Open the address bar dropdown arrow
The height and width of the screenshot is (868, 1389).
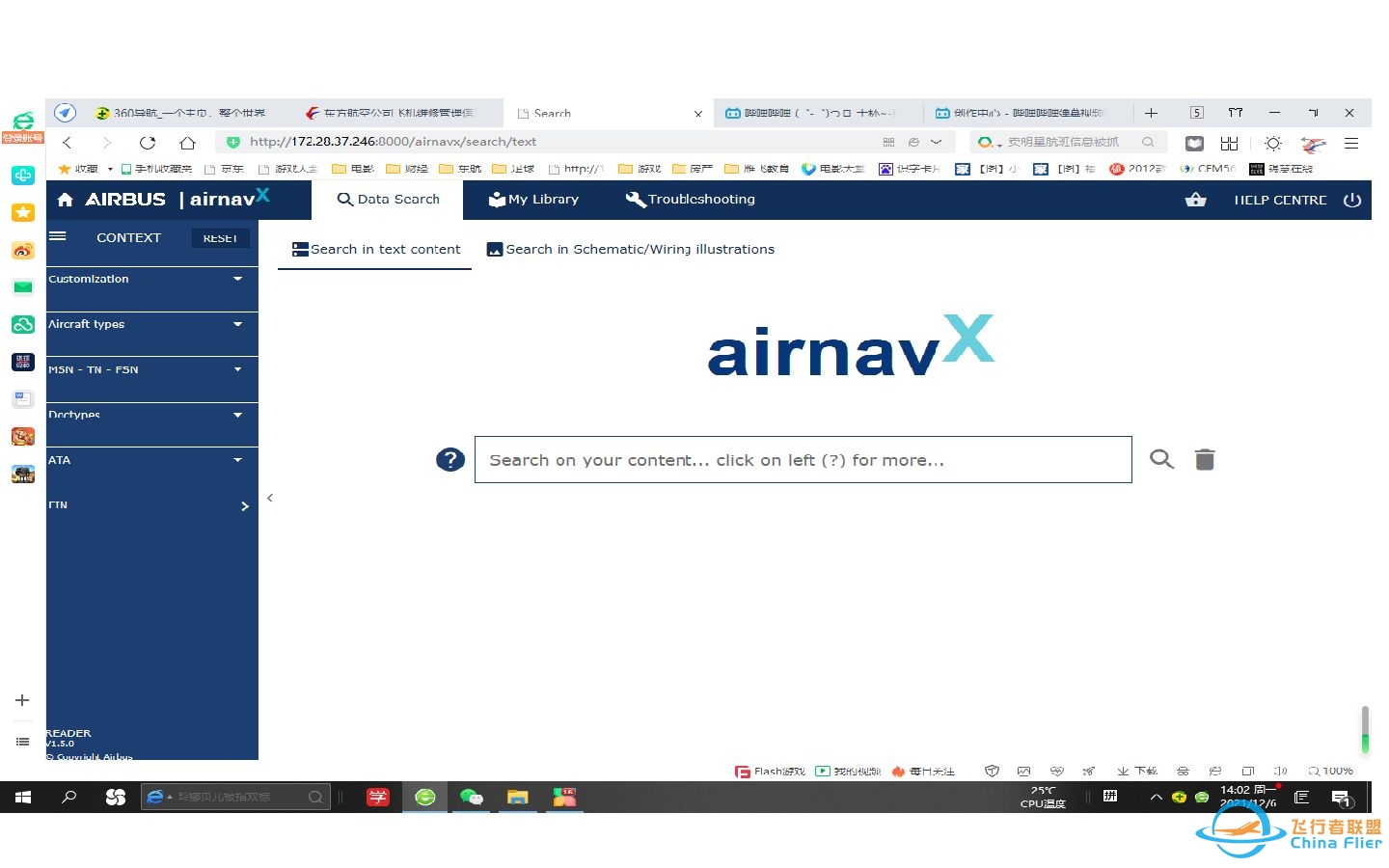pos(936,142)
